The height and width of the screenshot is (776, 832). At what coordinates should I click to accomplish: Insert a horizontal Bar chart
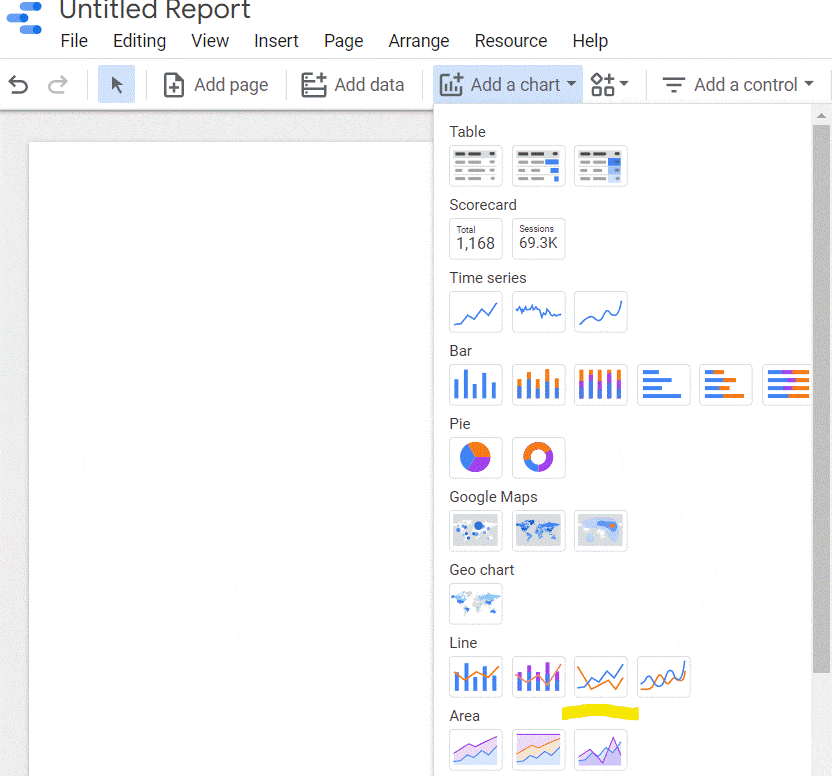pyautogui.click(x=663, y=385)
